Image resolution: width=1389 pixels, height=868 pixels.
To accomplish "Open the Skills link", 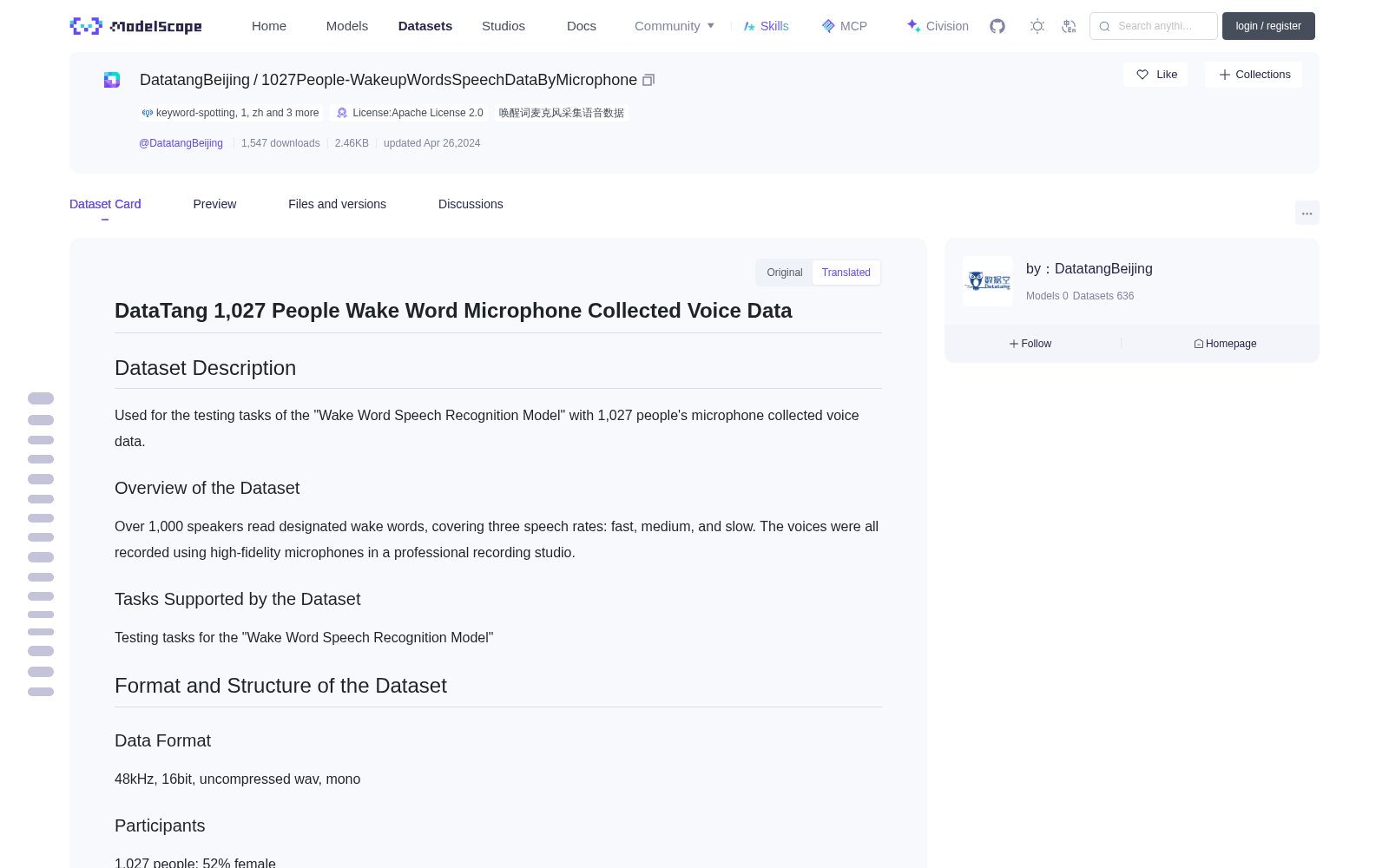I will [766, 26].
